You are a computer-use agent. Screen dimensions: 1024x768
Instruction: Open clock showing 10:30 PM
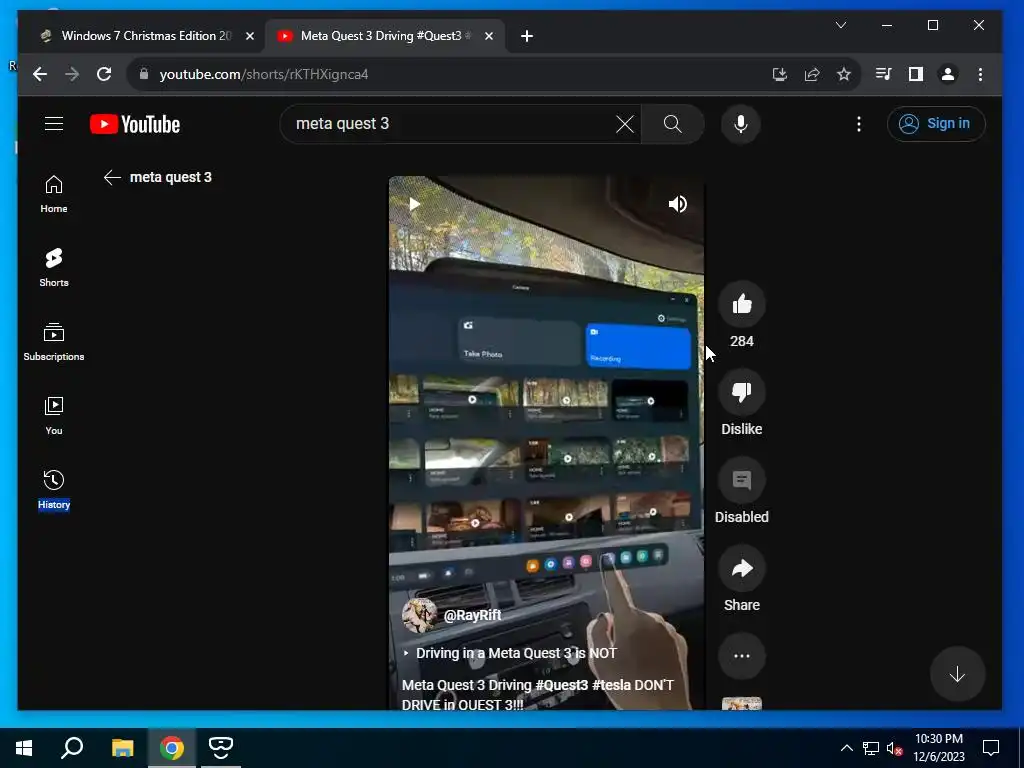[x=938, y=748]
